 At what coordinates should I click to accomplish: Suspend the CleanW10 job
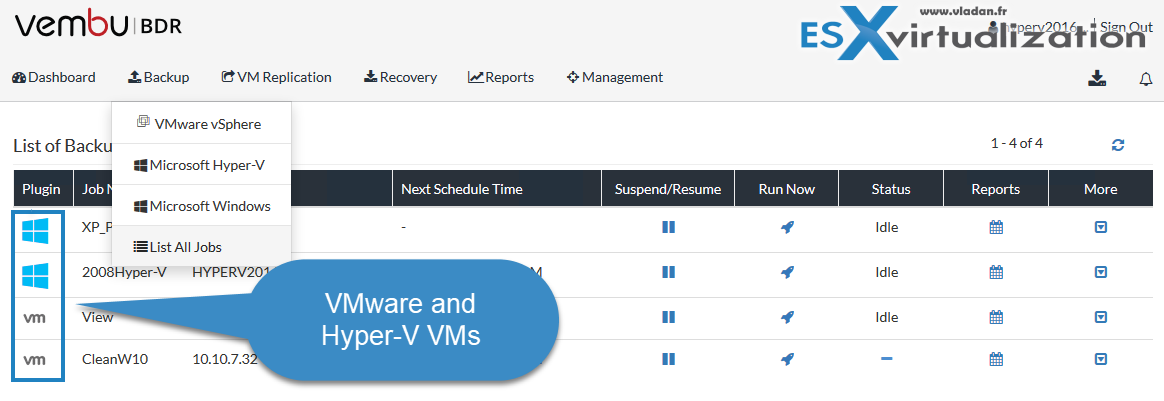click(668, 359)
